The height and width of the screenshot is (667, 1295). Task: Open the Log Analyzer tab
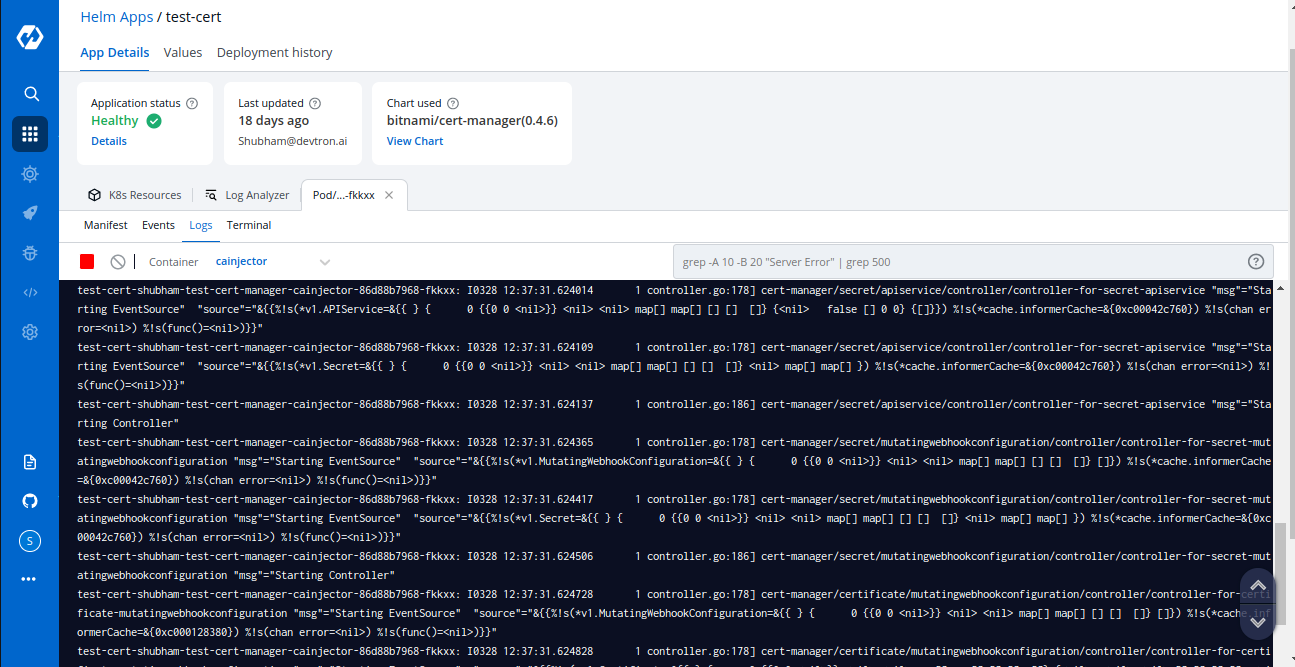click(246, 195)
